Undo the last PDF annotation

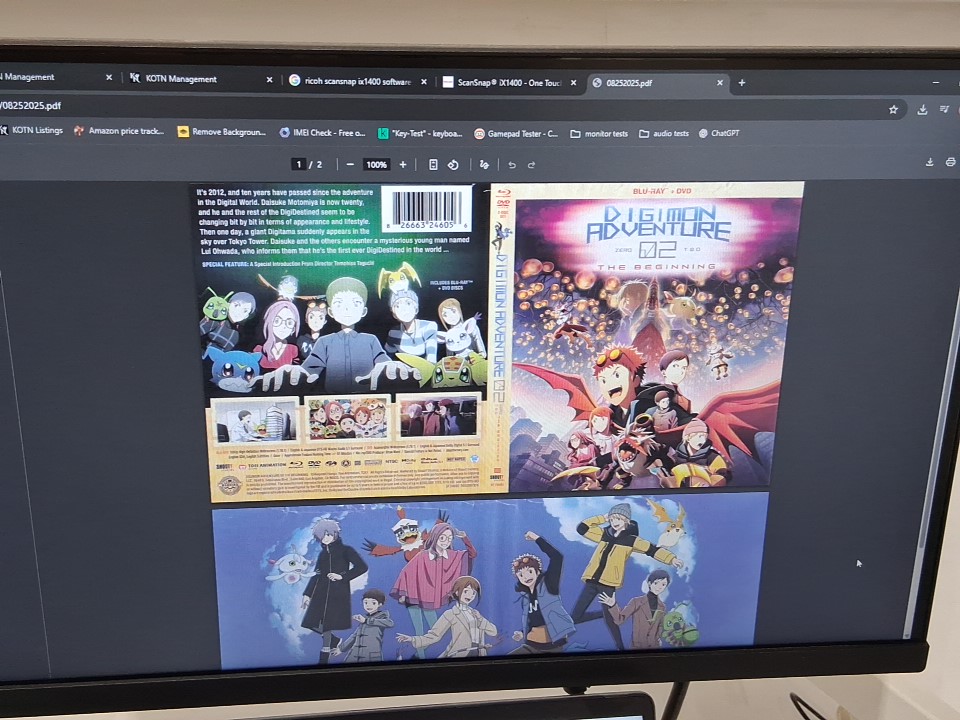pos(512,165)
